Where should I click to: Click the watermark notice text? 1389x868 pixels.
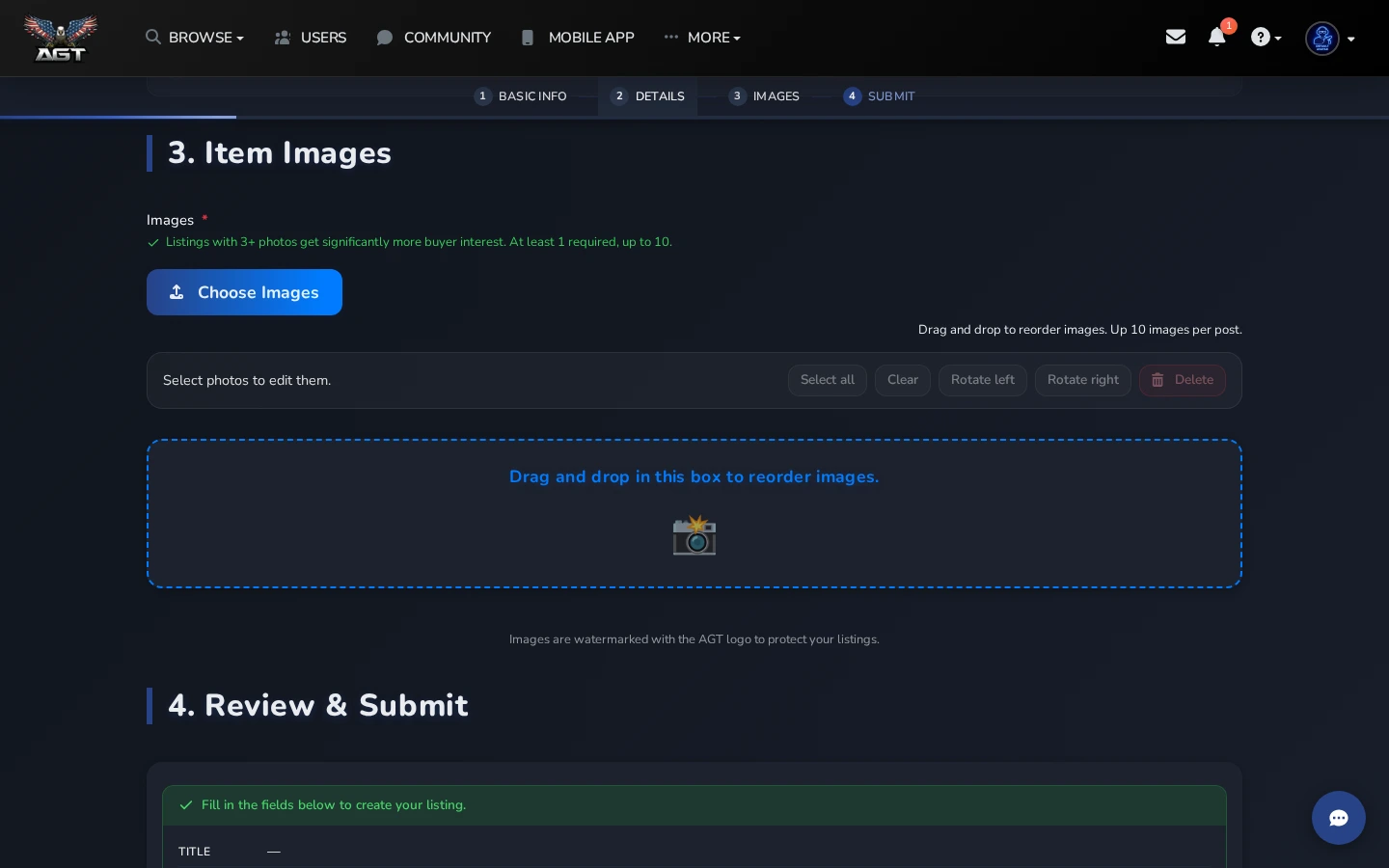tap(694, 639)
